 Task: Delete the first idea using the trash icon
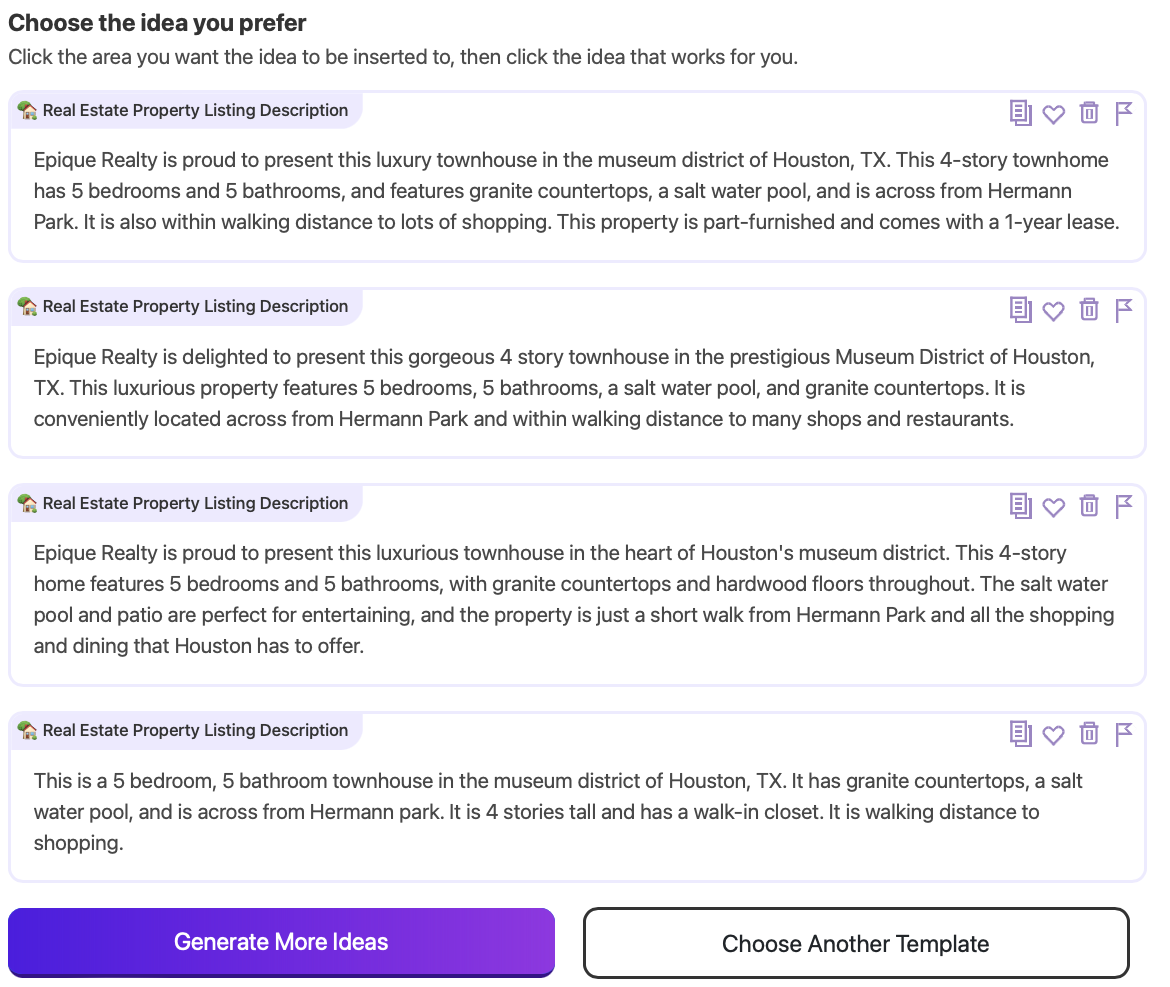[x=1089, y=113]
